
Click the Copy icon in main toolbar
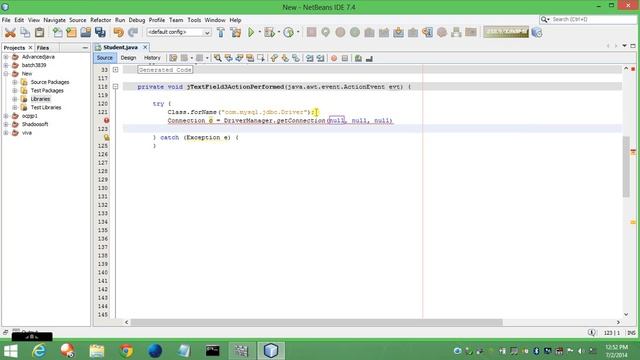[25, 32]
